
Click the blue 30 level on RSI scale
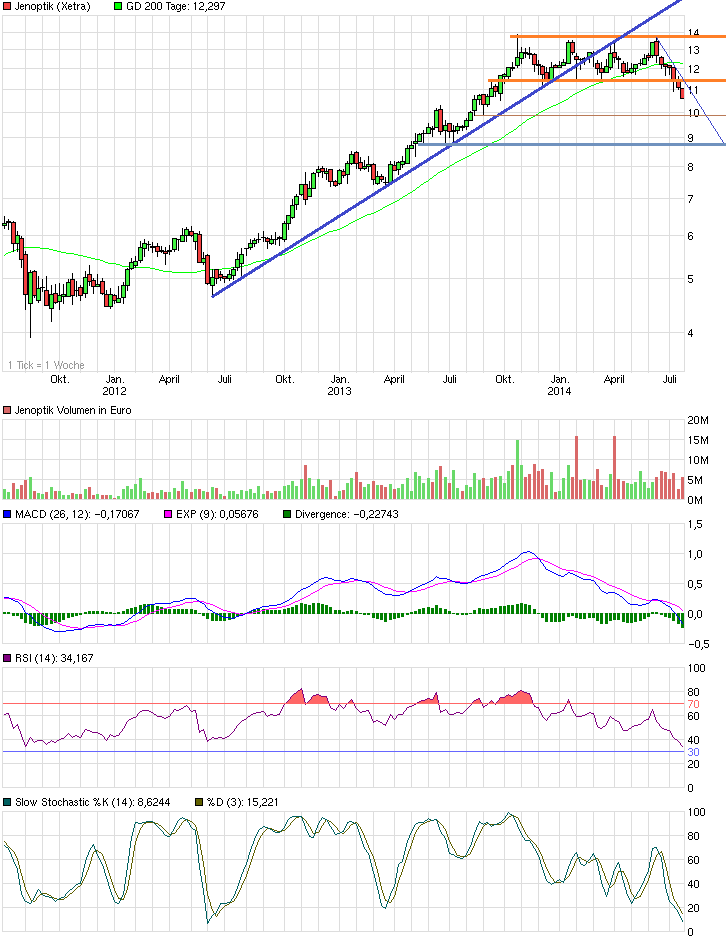pos(692,752)
